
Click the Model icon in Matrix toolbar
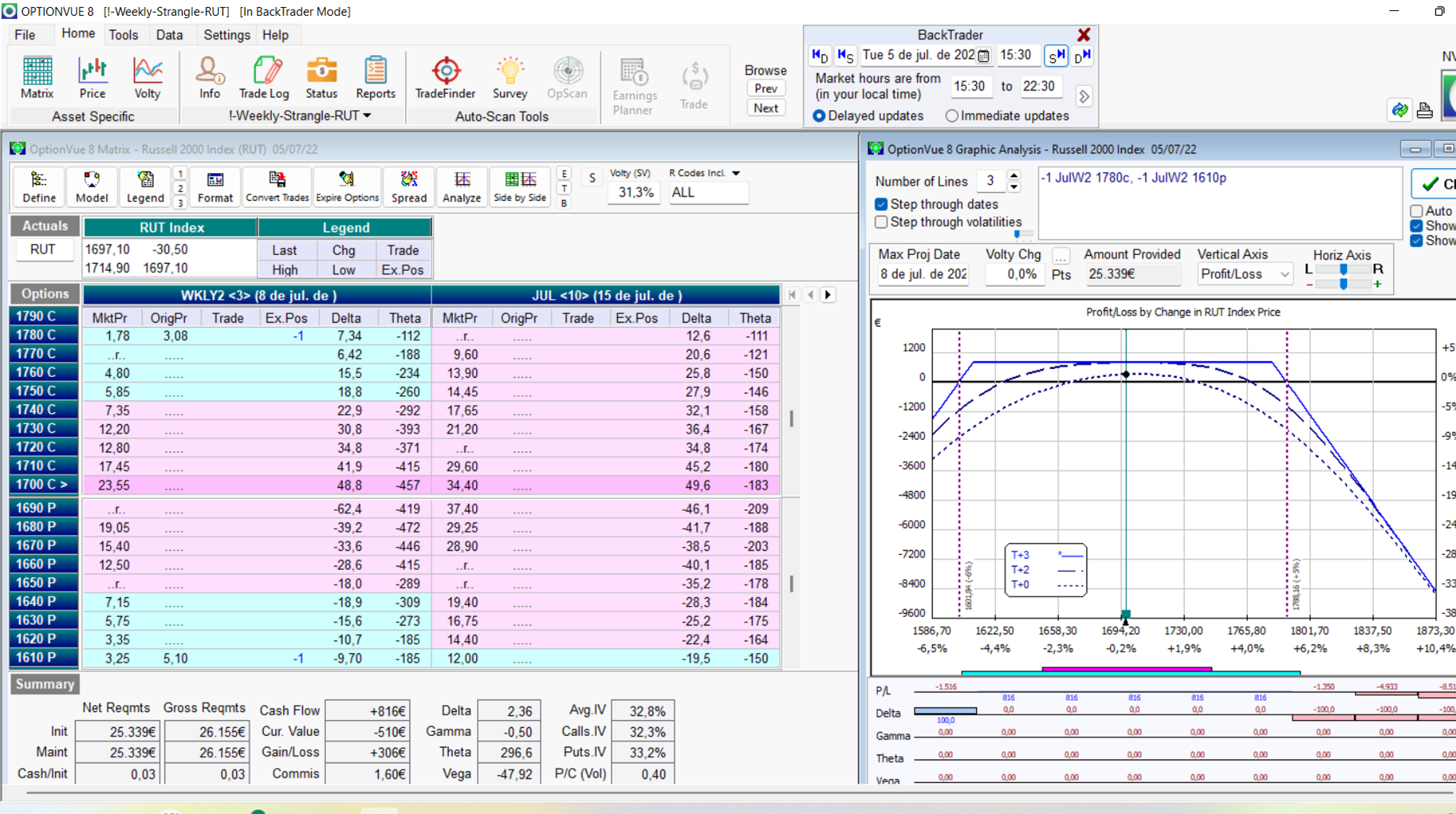click(x=92, y=186)
